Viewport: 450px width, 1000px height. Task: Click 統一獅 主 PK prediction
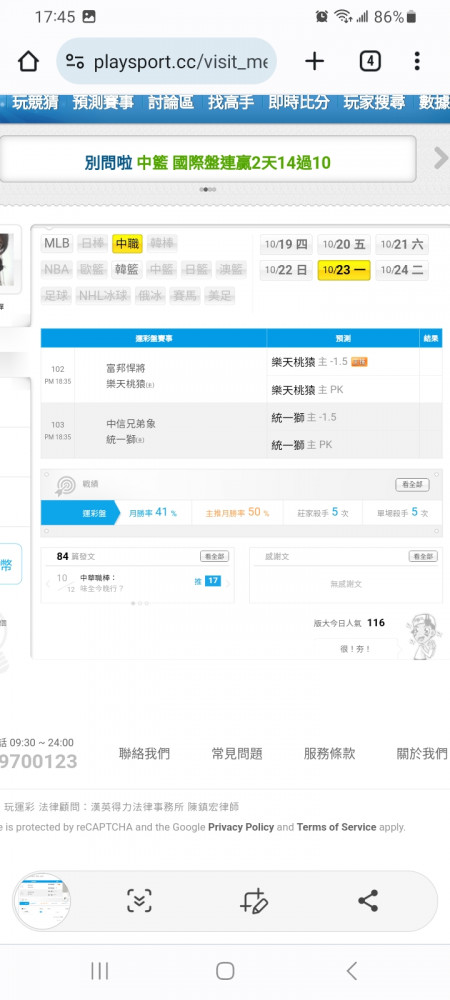(x=301, y=445)
